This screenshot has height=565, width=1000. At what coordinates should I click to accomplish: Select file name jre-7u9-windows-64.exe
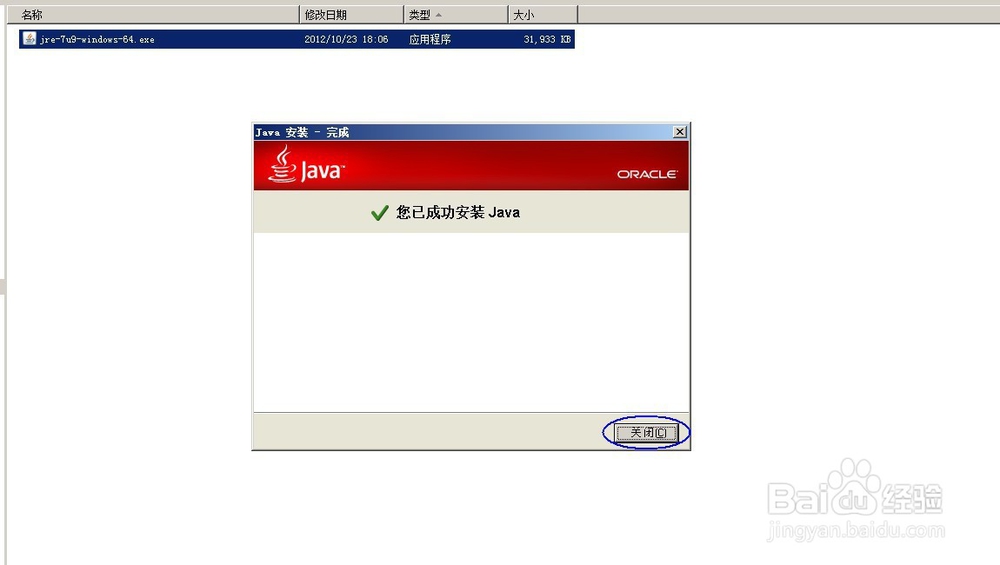pos(97,40)
